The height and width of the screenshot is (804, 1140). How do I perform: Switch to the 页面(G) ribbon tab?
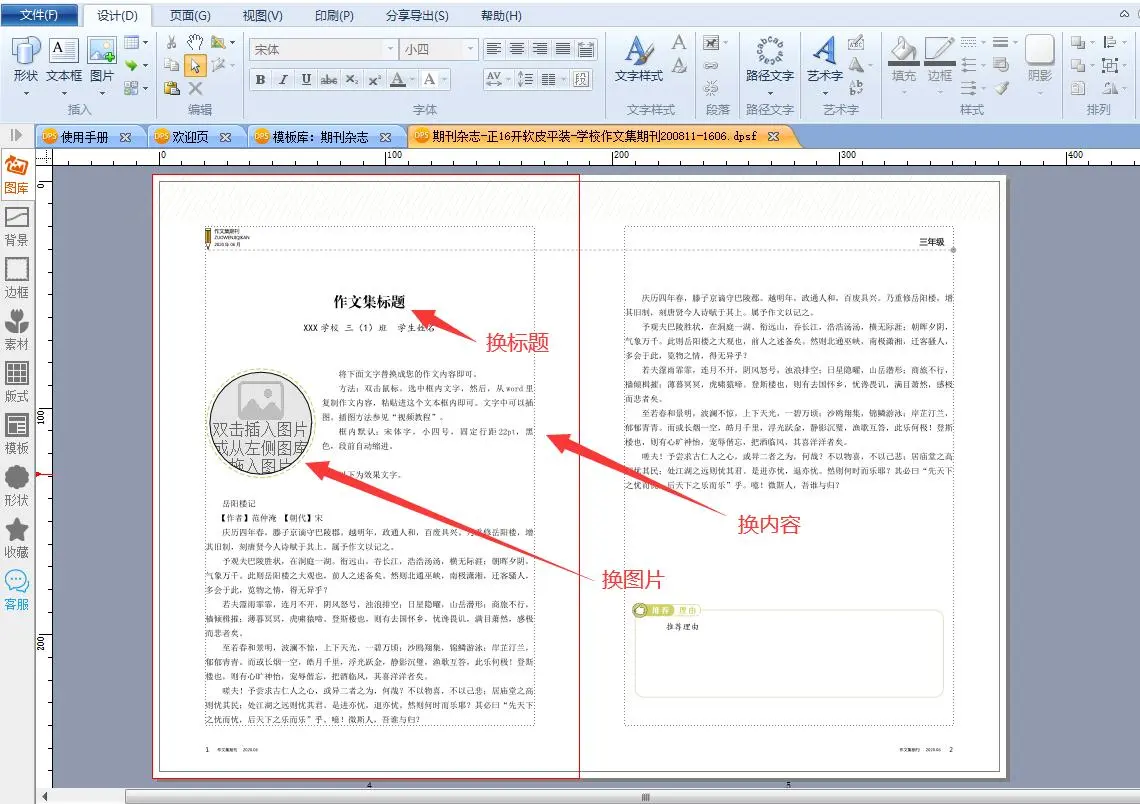click(x=190, y=15)
